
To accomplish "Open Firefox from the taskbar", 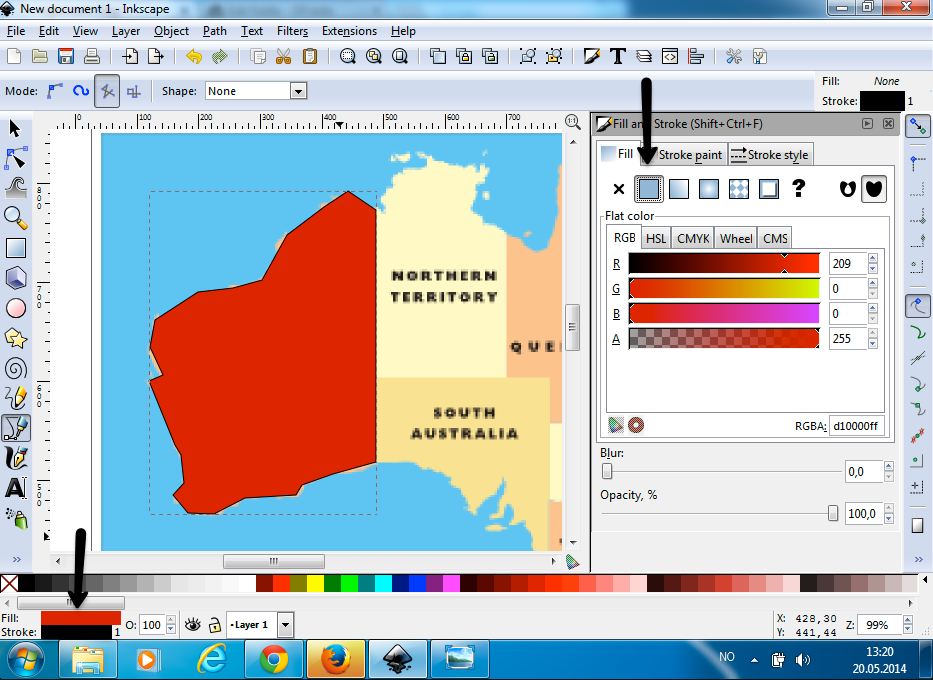I will 335,659.
